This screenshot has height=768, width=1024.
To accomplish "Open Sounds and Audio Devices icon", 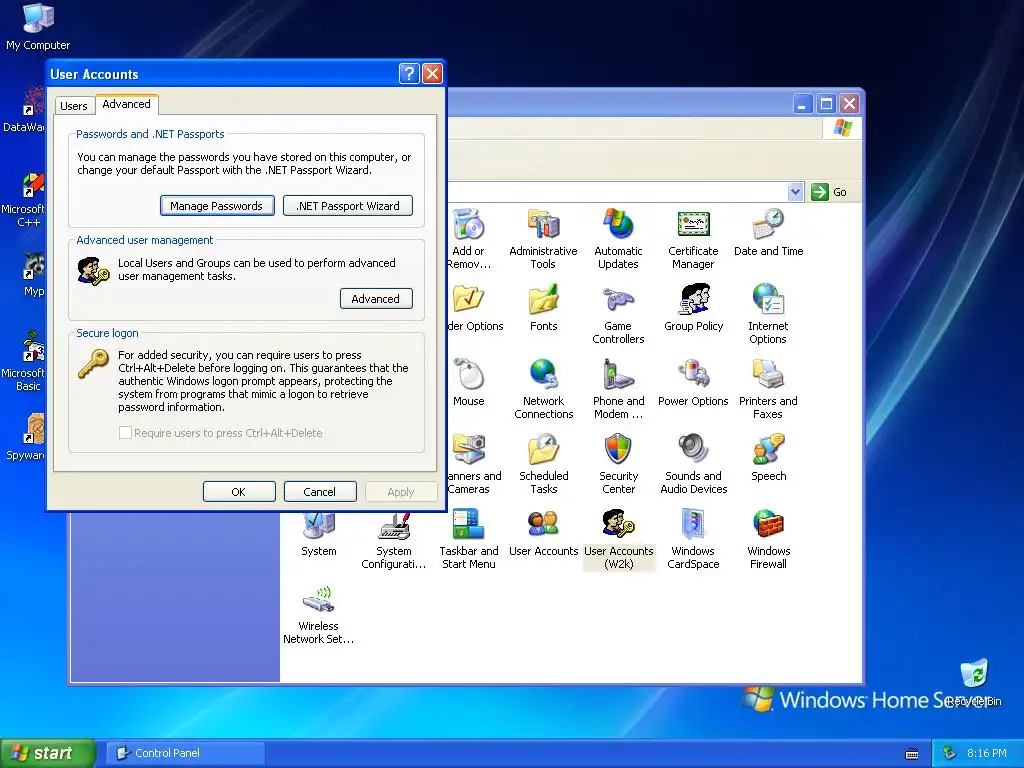I will [693, 464].
